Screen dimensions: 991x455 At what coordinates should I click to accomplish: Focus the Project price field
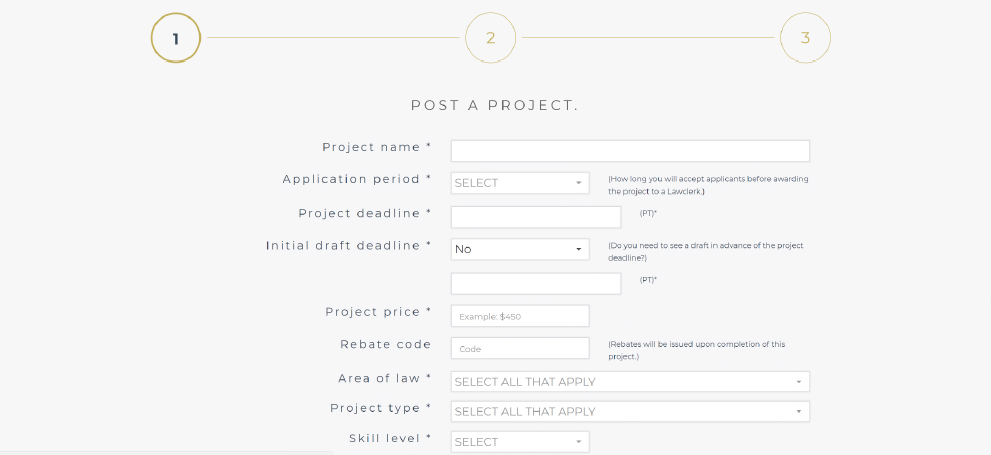520,316
